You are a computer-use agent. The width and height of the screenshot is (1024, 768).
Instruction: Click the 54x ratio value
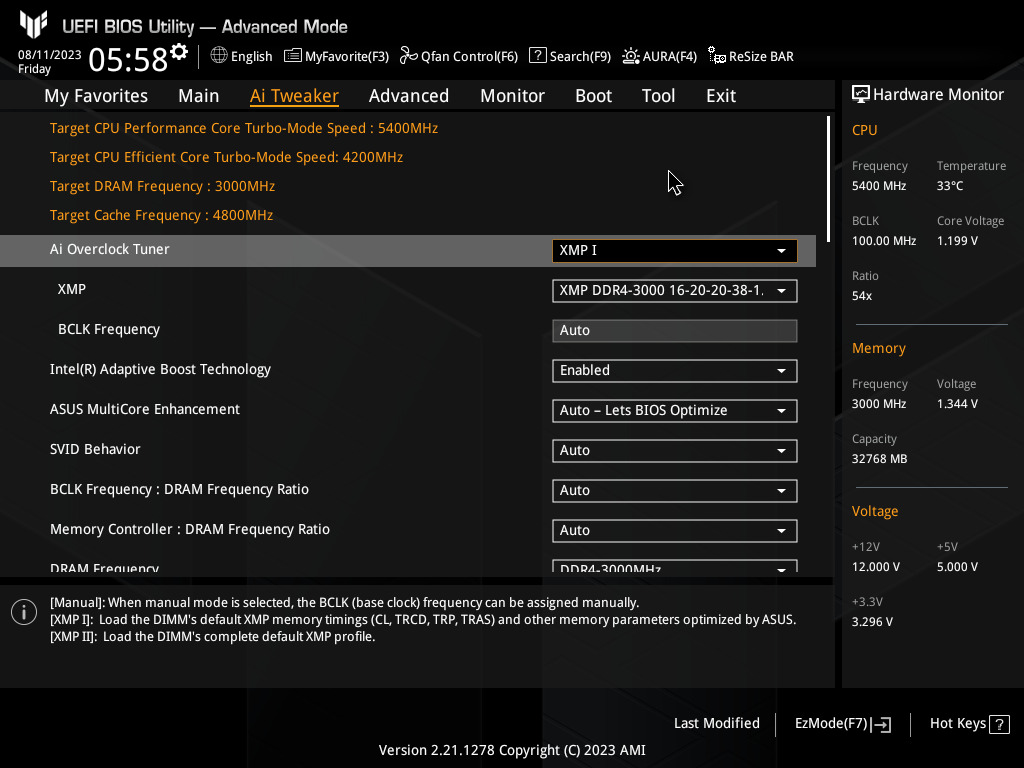[862, 296]
